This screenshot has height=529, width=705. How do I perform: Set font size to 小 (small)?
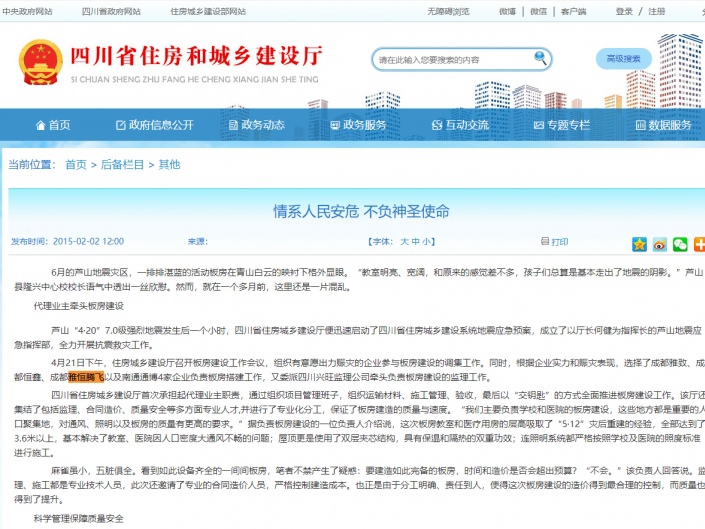pos(426,242)
